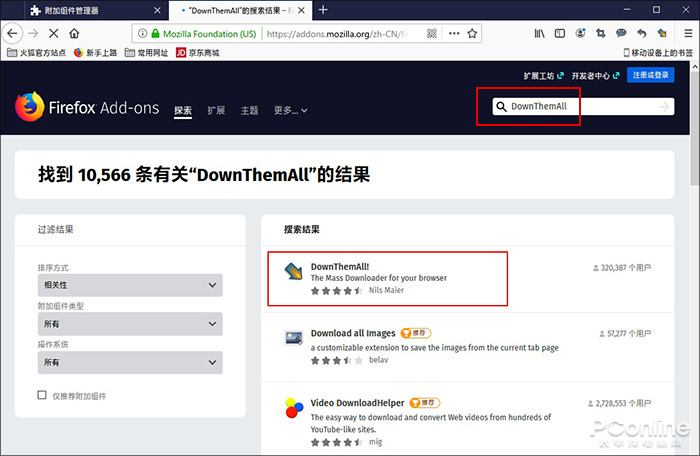Open a new tab with plus button

click(323, 10)
